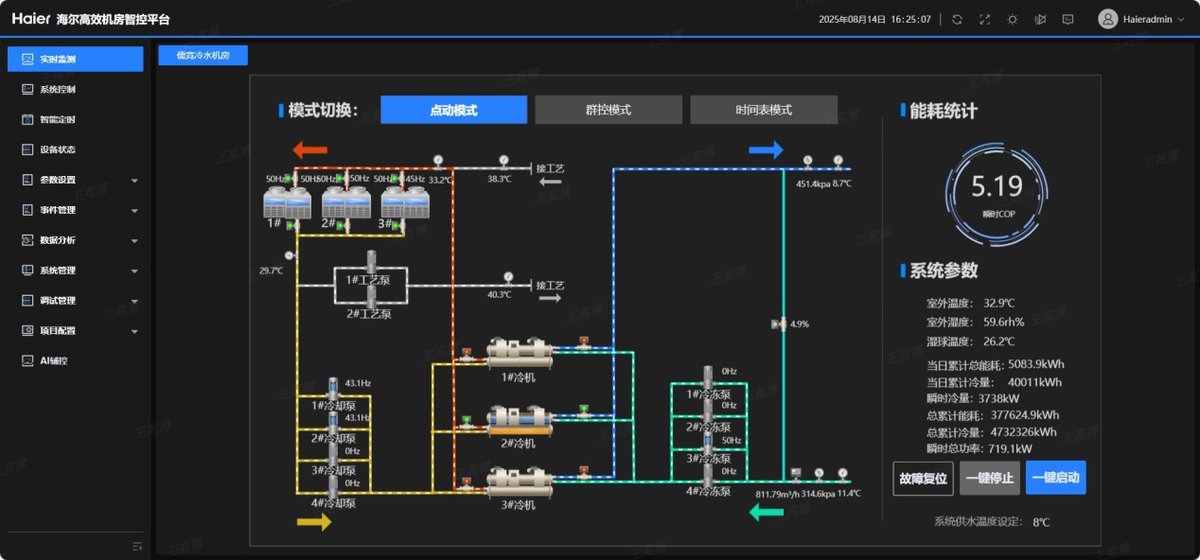Viewport: 1200px width, 560px height.
Task: Select the 2#冷机 chiller unit
Action: pos(518,419)
